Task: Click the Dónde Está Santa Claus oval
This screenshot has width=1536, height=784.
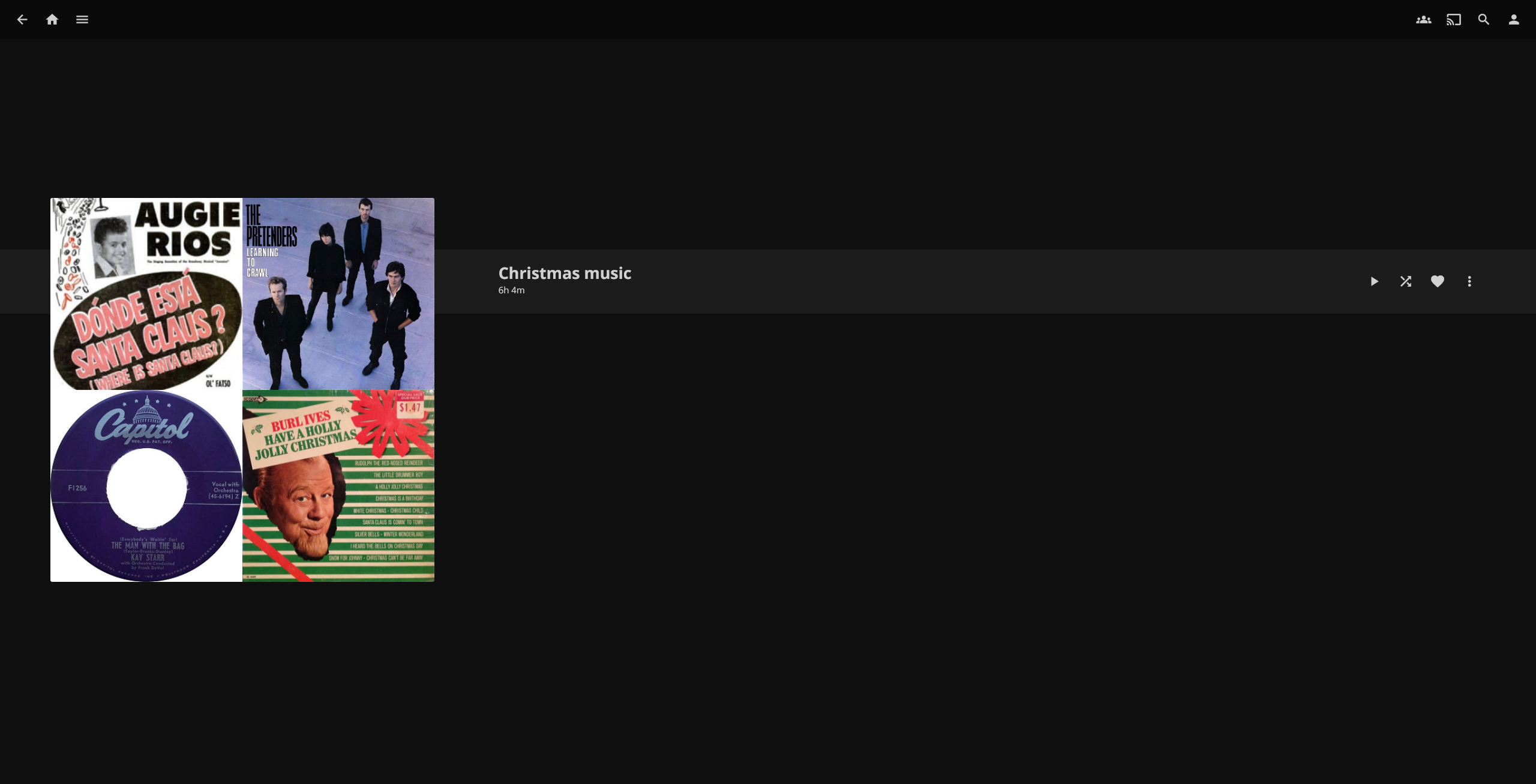Action: tap(147, 336)
